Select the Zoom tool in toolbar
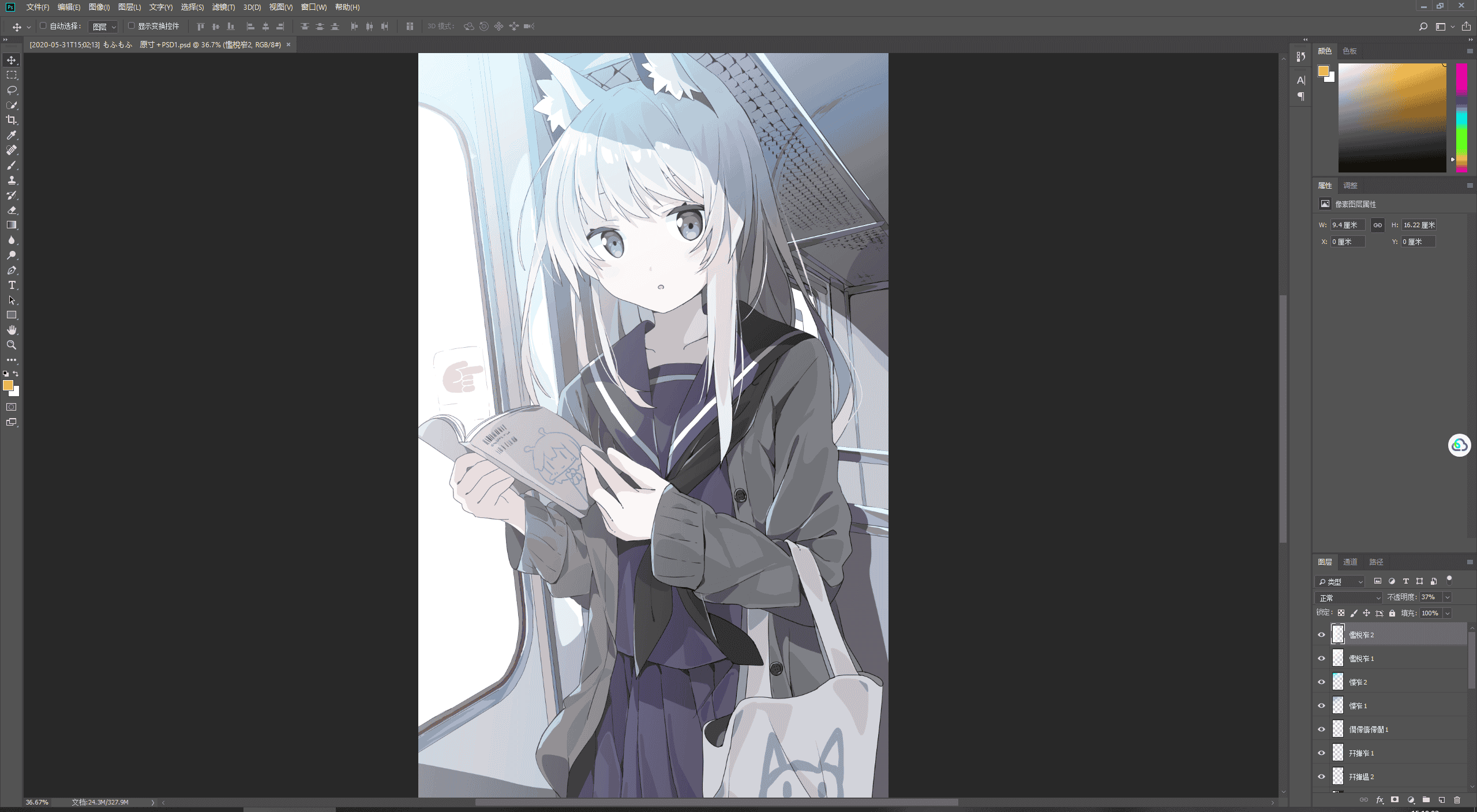The image size is (1477, 812). pyautogui.click(x=12, y=345)
